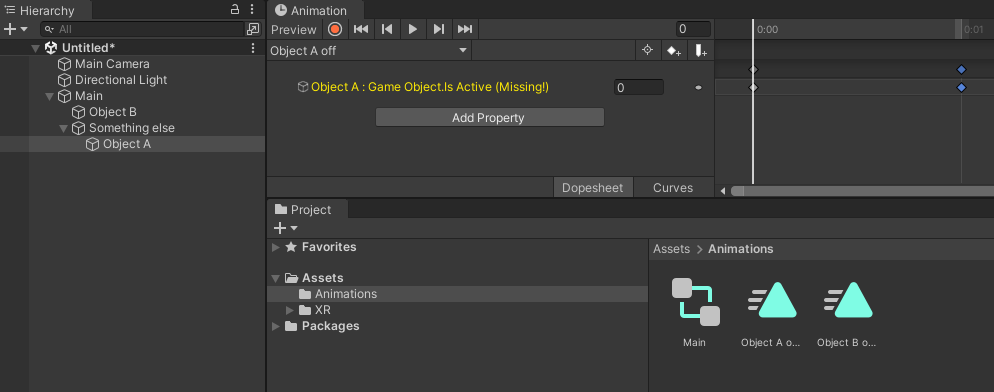Select the Main object in Hierarchy
Viewport: 994px width, 392px height.
pos(89,96)
